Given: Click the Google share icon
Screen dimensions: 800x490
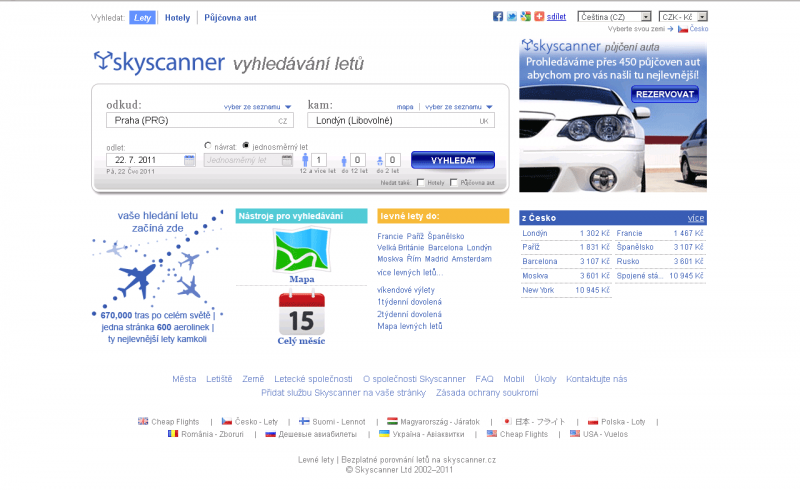Looking at the screenshot, I should [525, 17].
